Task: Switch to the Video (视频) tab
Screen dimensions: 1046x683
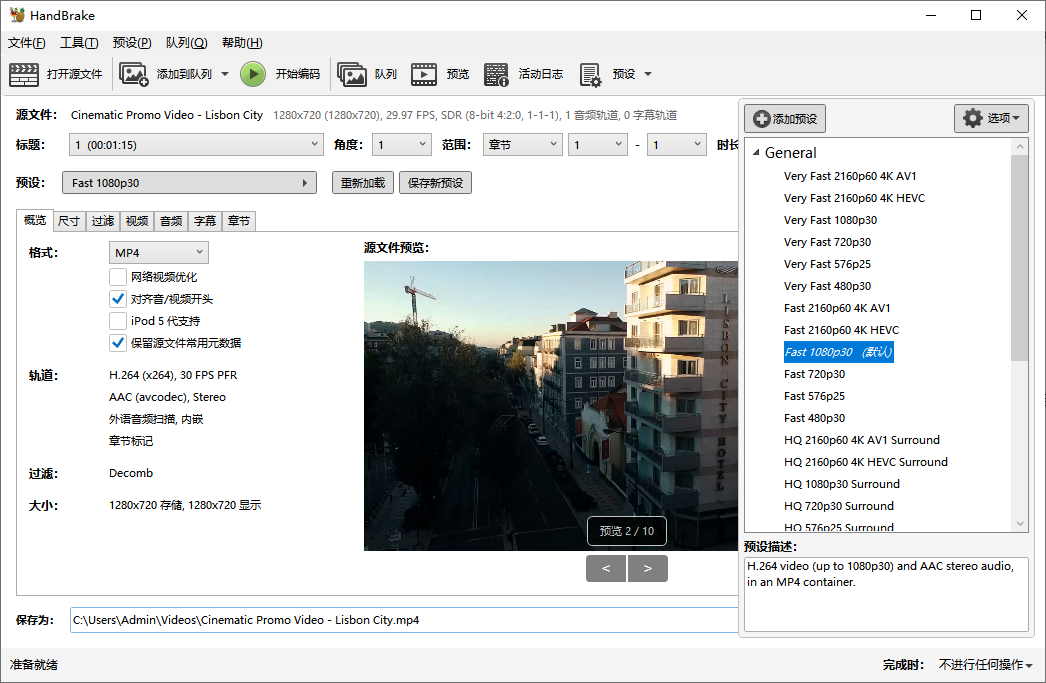Action: (137, 221)
